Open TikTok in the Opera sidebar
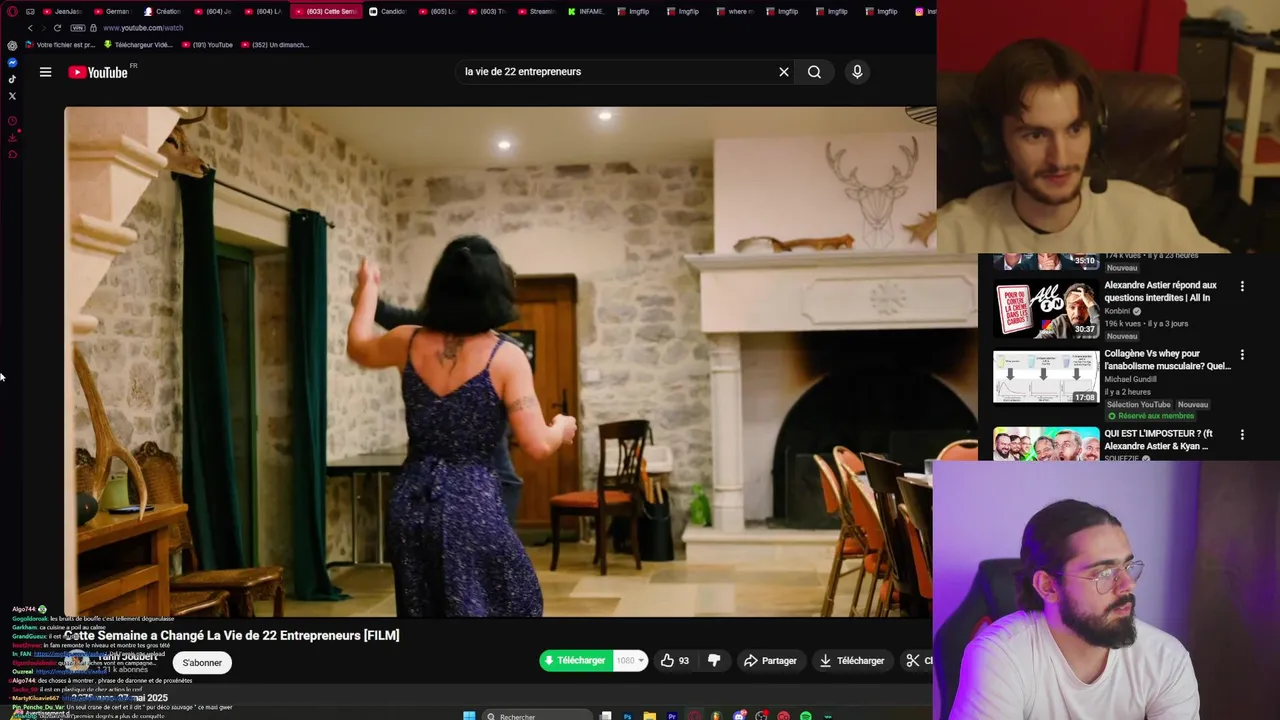The image size is (1280, 720). 12,79
